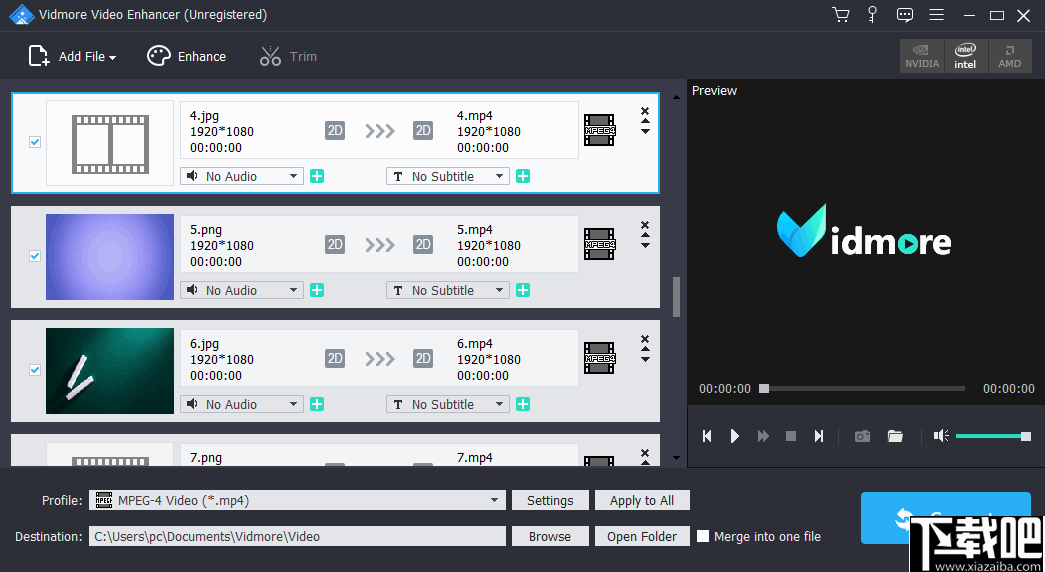Click the Trim scissors tool

coord(288,57)
